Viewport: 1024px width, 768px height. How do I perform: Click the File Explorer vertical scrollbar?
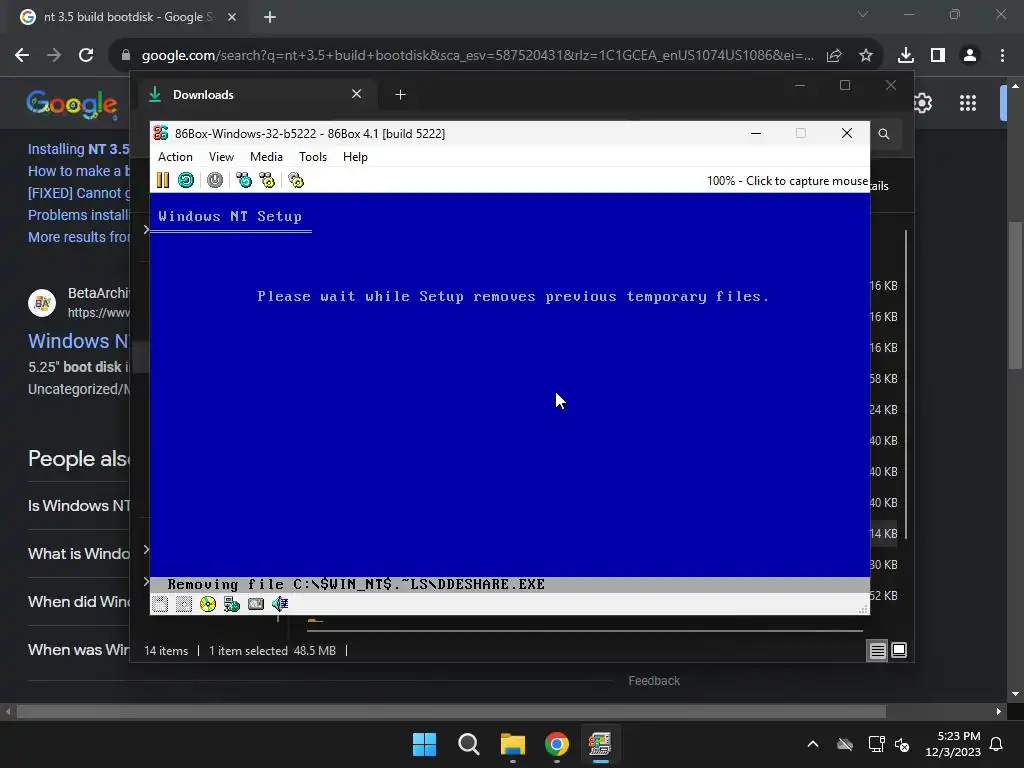tap(906, 385)
